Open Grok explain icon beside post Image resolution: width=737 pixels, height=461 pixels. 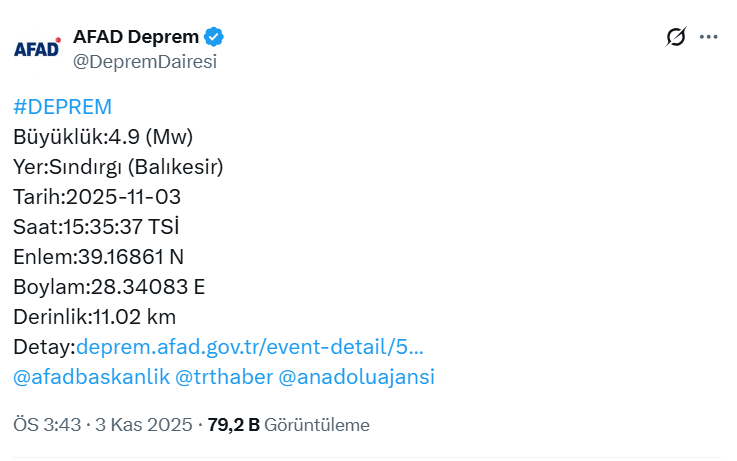(676, 37)
